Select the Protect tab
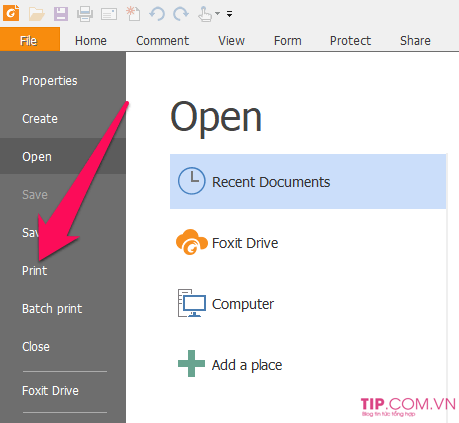Screen dimensions: 459x423 click(x=350, y=41)
